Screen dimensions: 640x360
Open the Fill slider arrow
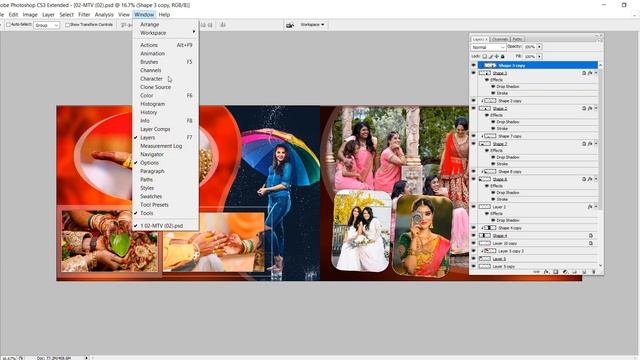coord(539,56)
